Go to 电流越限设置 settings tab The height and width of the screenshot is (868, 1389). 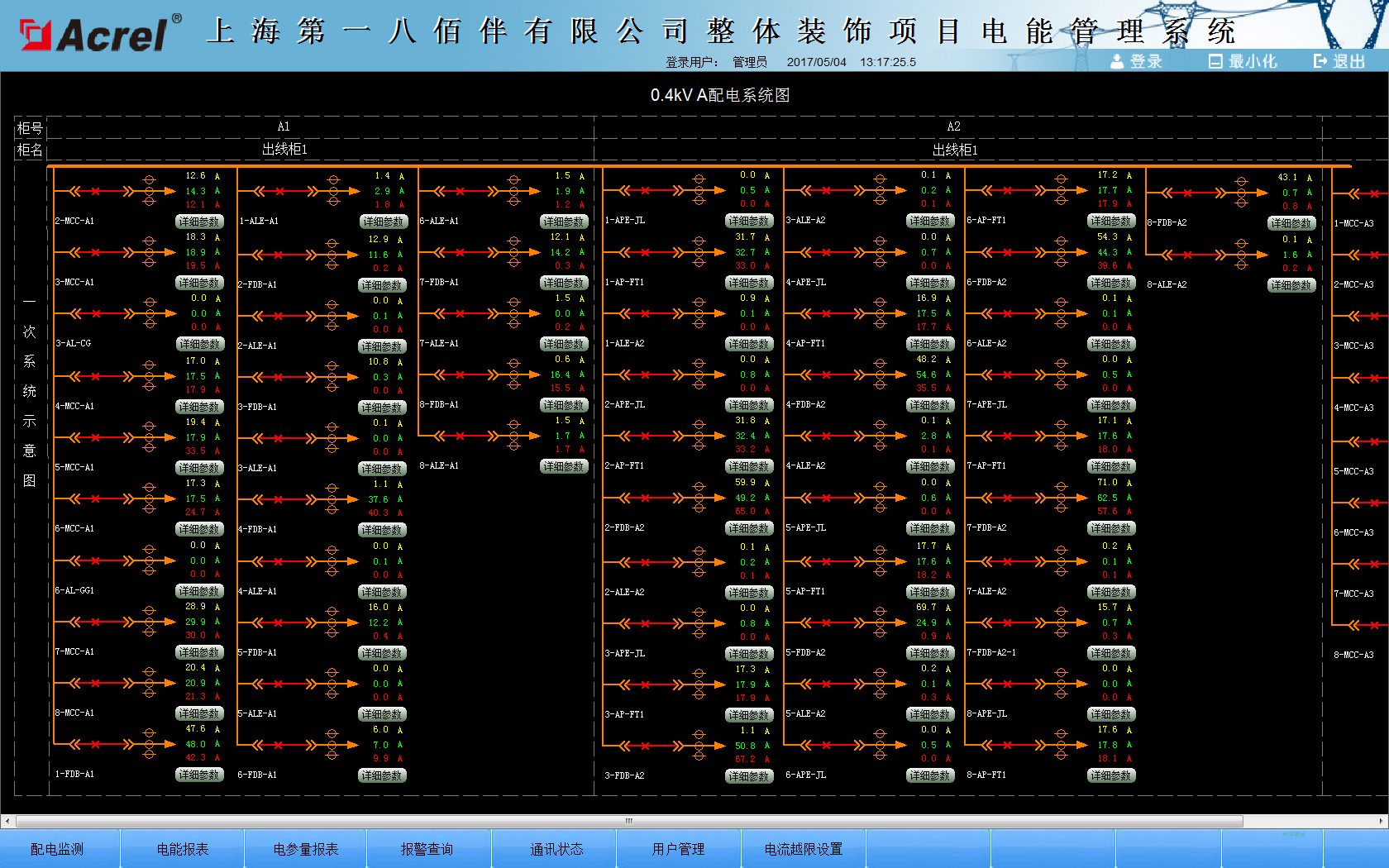(803, 849)
